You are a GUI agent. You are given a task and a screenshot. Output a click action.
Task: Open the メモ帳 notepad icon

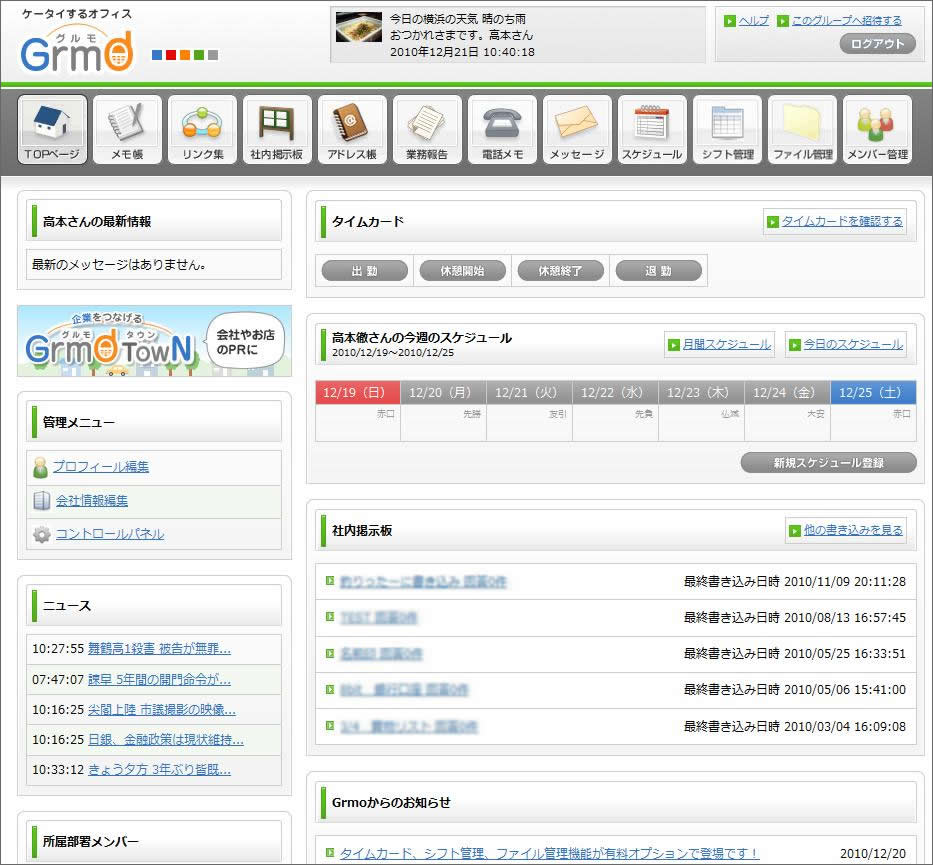(127, 130)
